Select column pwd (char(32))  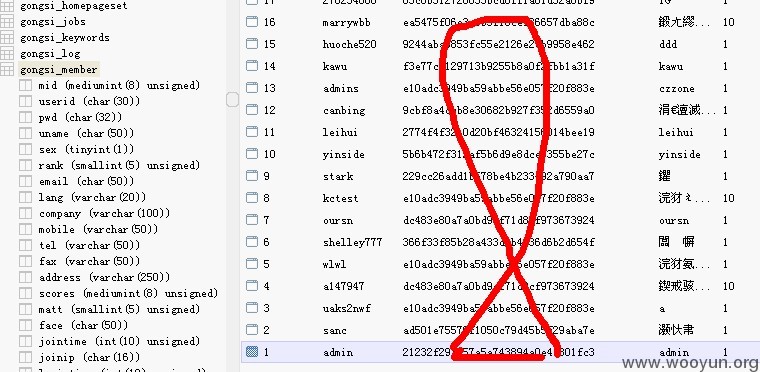click(80, 118)
